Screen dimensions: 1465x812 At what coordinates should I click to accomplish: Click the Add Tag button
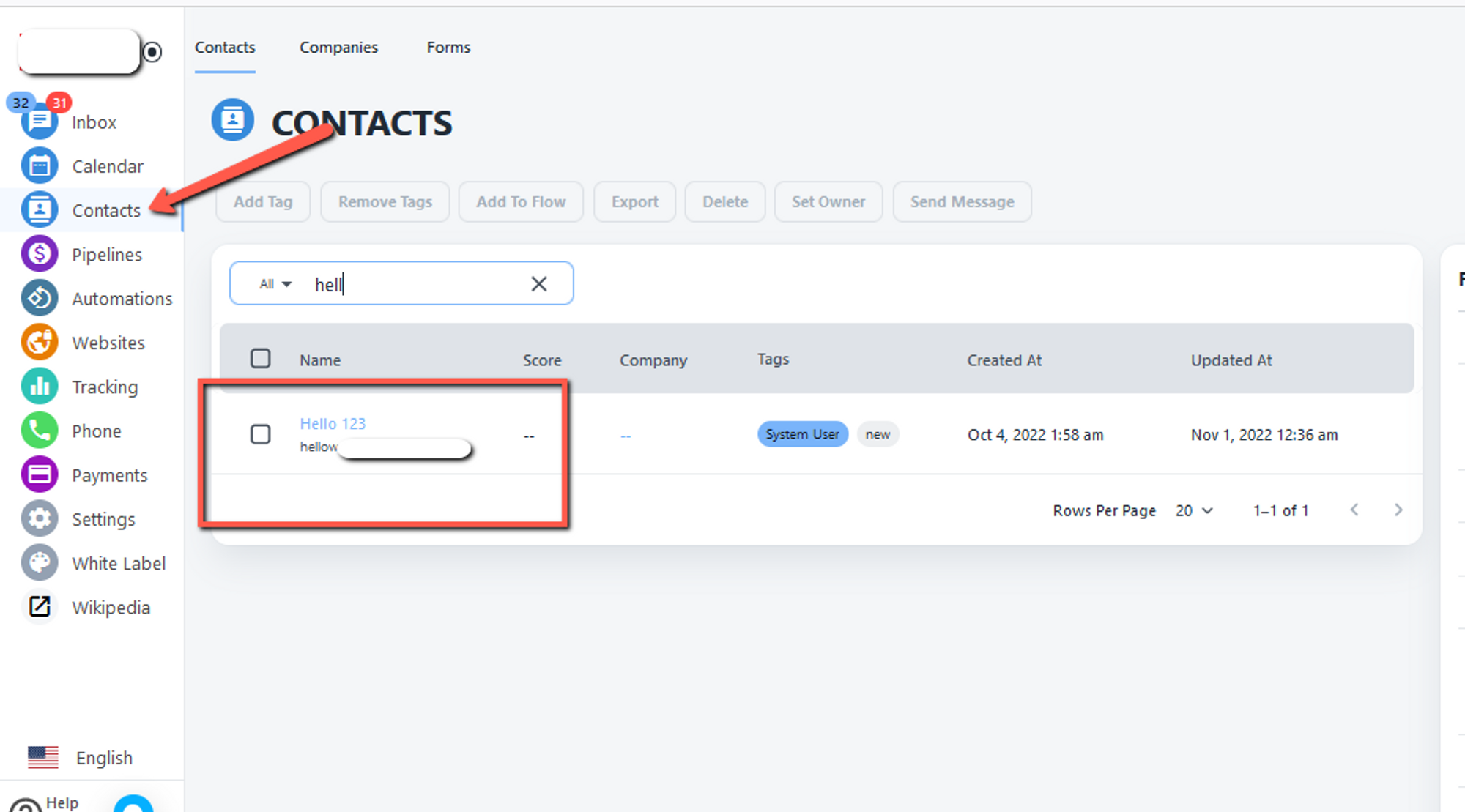tap(263, 202)
